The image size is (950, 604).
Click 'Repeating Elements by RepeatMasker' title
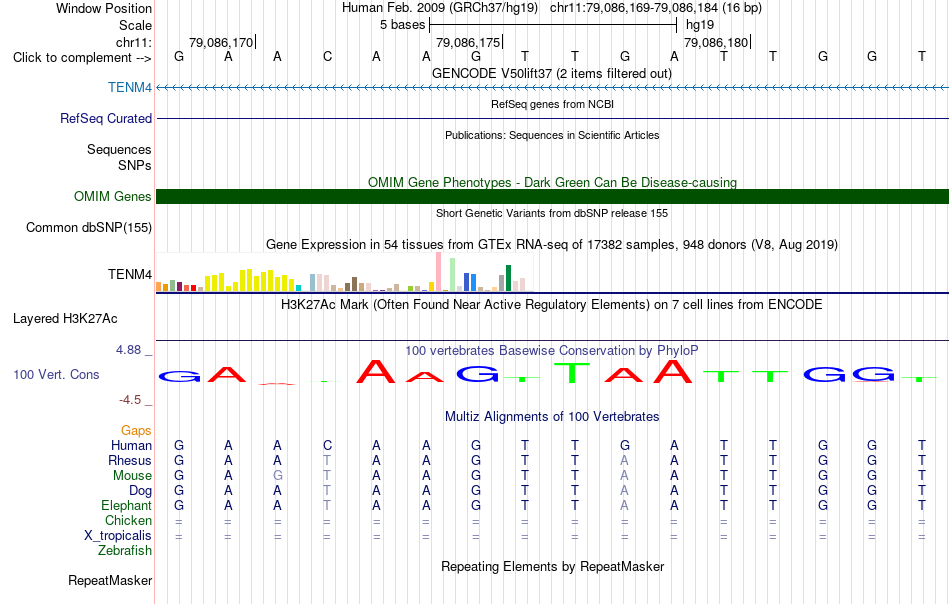[x=552, y=566]
